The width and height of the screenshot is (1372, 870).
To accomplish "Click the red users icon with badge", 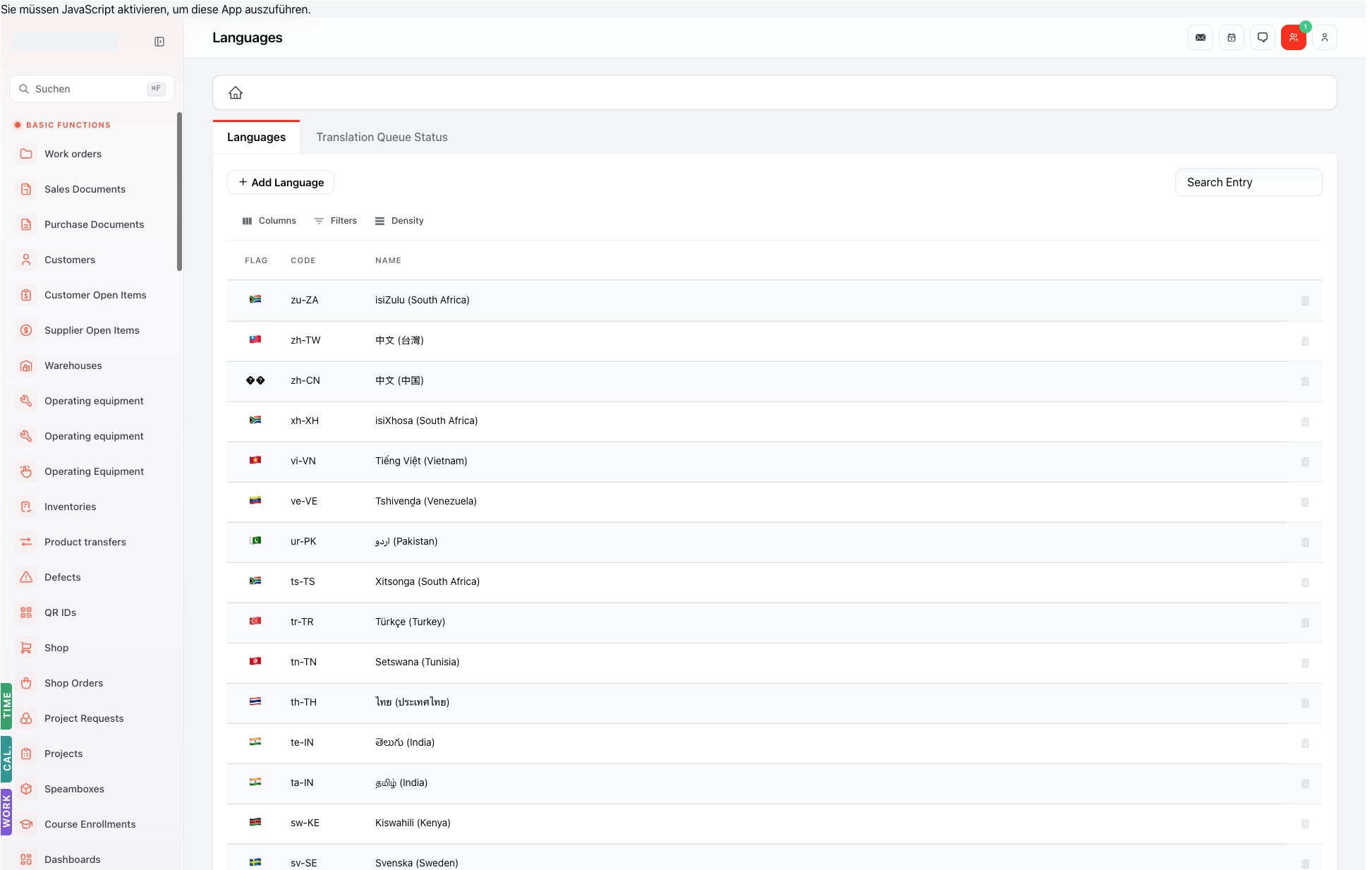I will 1294,37.
